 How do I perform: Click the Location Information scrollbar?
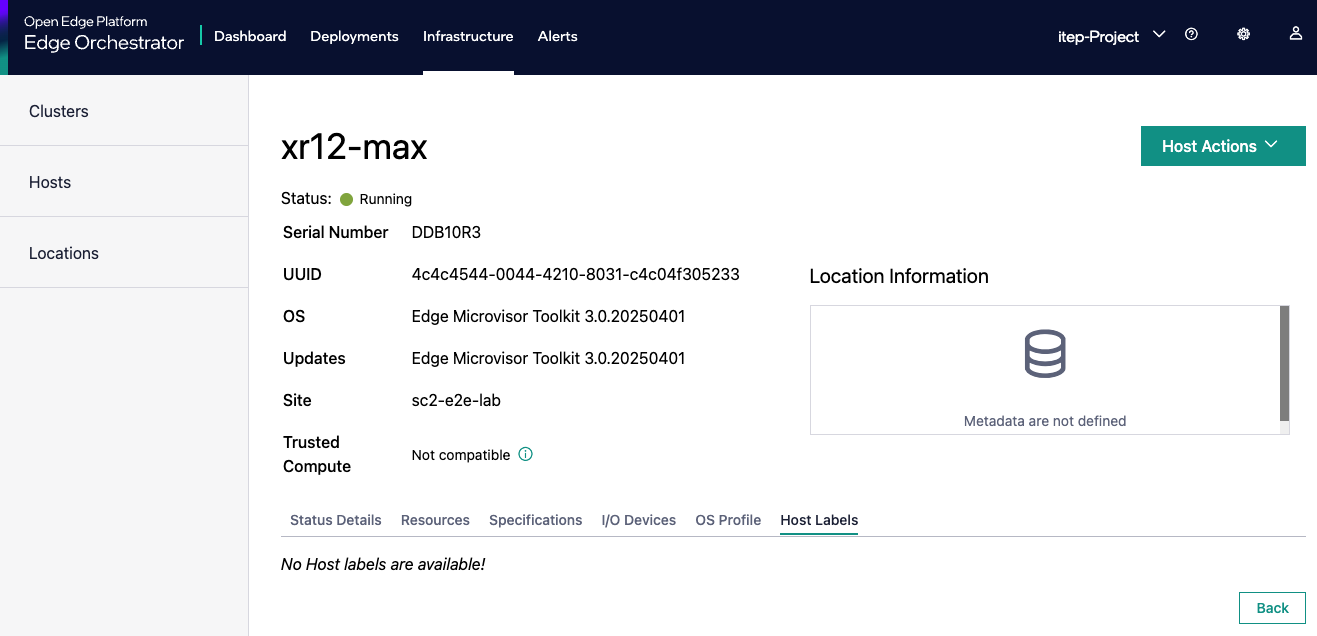click(1284, 364)
